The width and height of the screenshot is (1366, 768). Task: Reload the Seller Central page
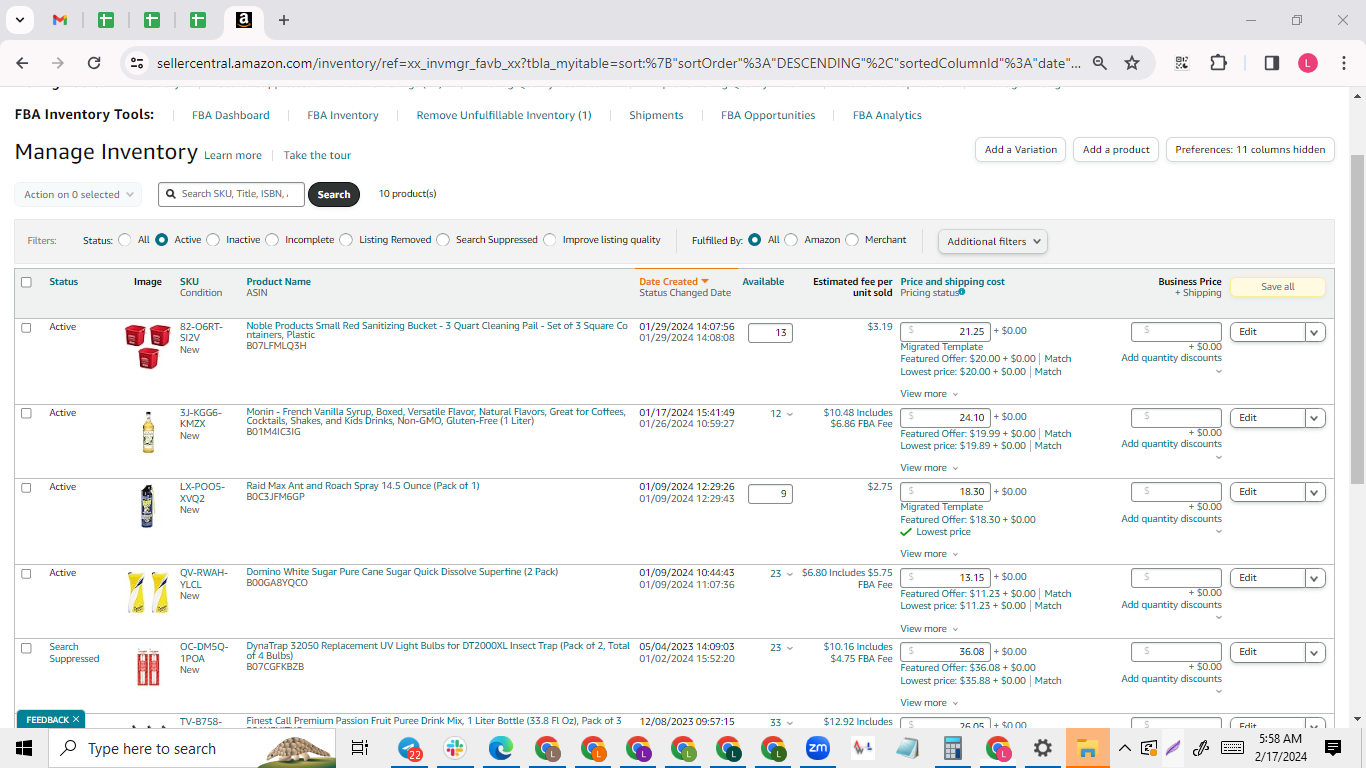(94, 63)
